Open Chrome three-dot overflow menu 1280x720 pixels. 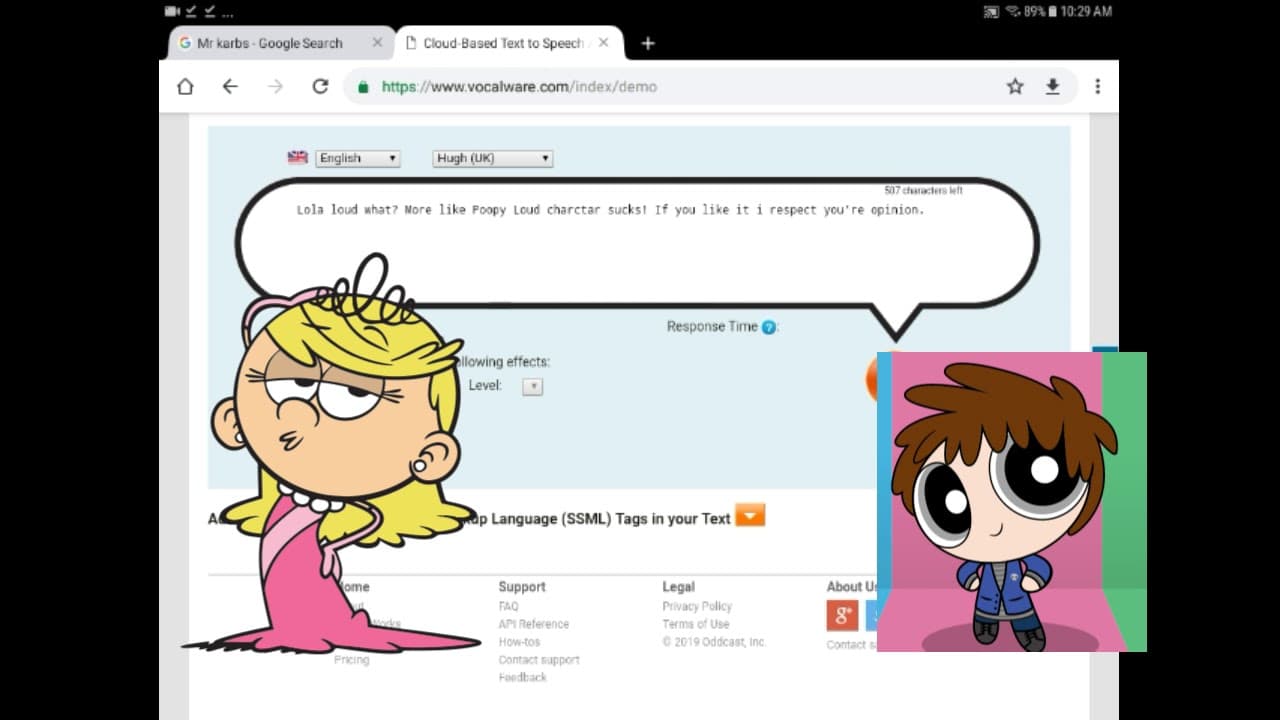[1097, 87]
